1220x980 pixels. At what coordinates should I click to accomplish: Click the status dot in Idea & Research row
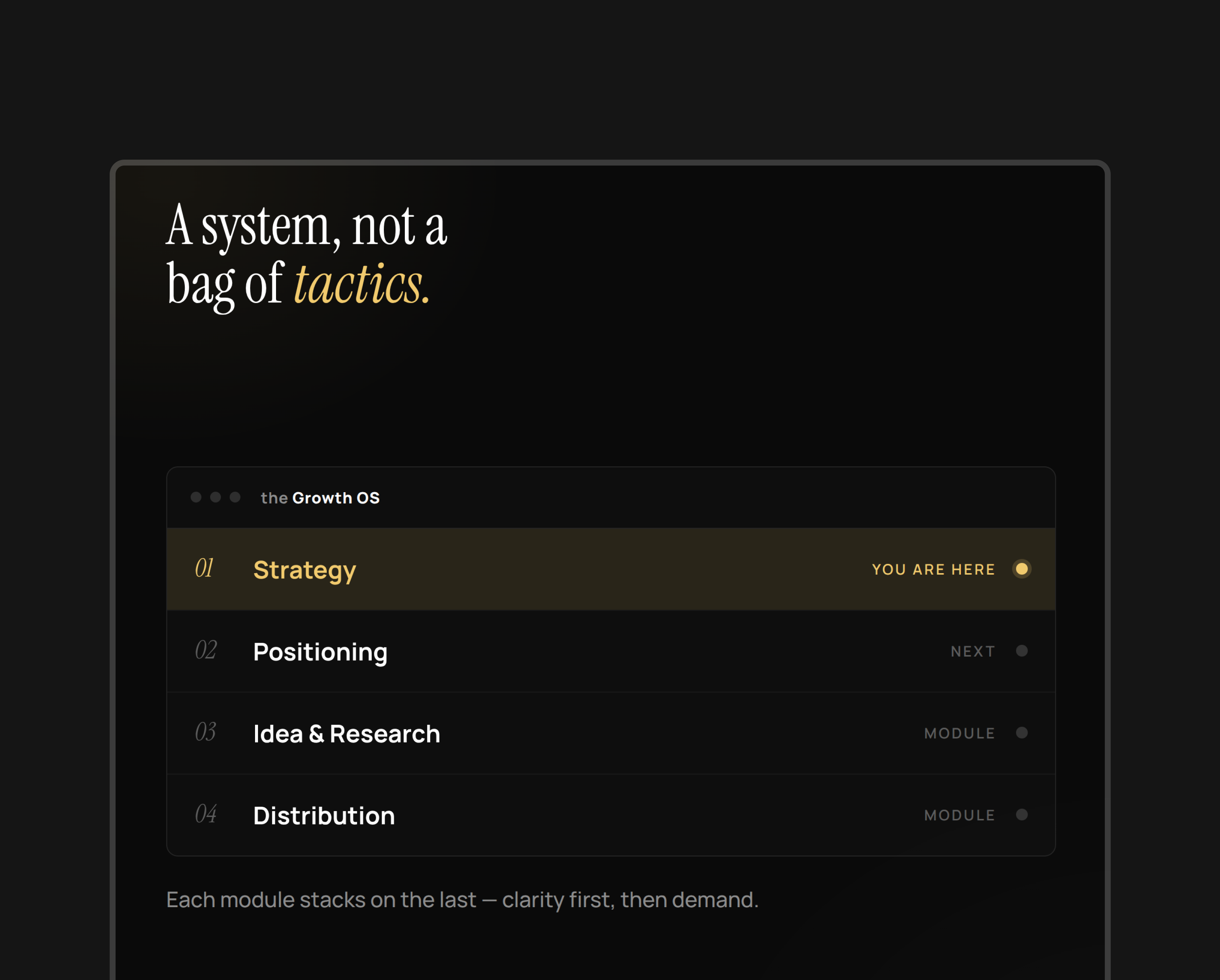coord(1021,733)
